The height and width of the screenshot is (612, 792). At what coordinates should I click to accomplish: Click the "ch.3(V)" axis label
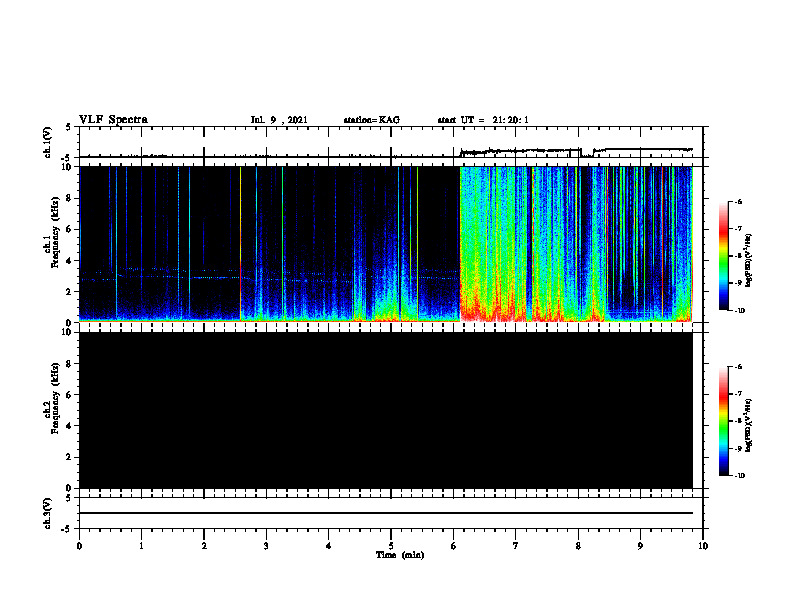[47, 513]
